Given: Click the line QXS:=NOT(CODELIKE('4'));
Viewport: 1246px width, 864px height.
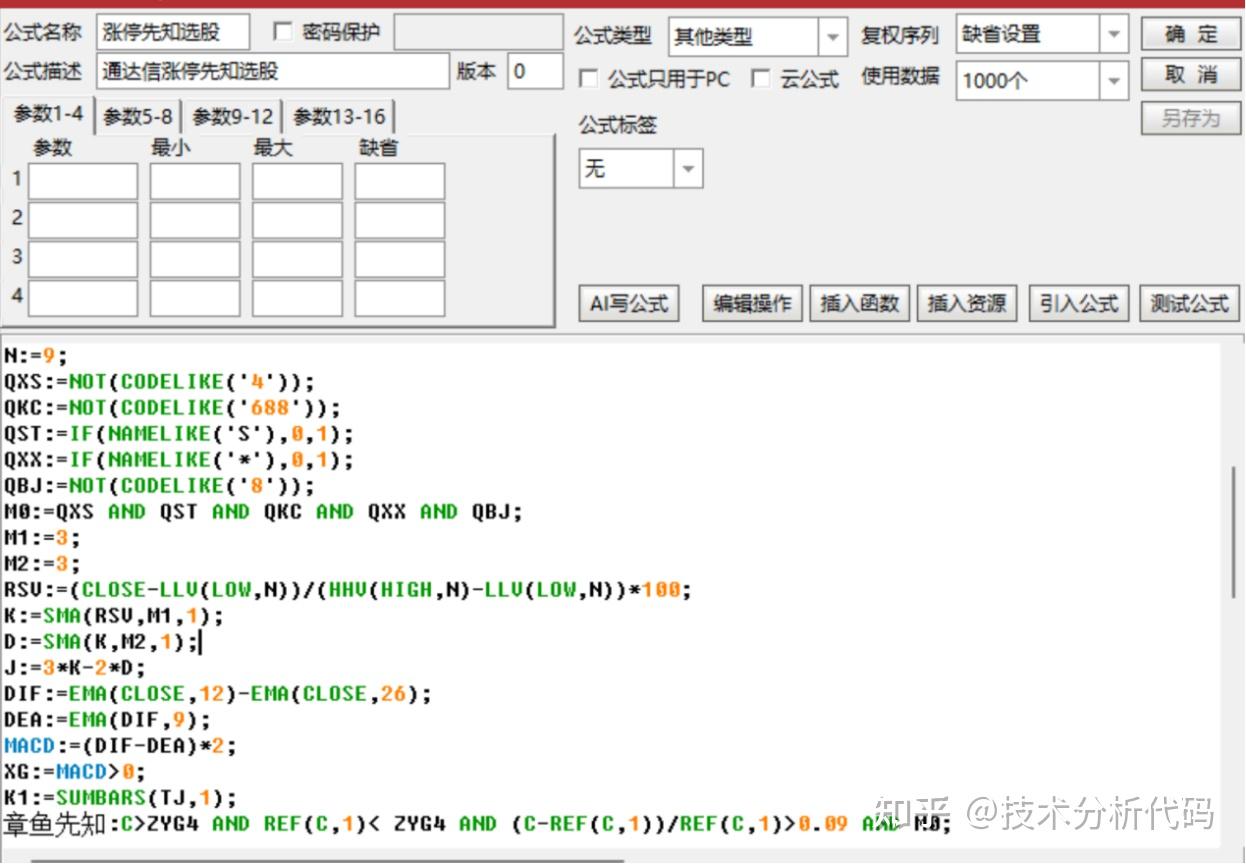Looking at the screenshot, I should [x=159, y=381].
